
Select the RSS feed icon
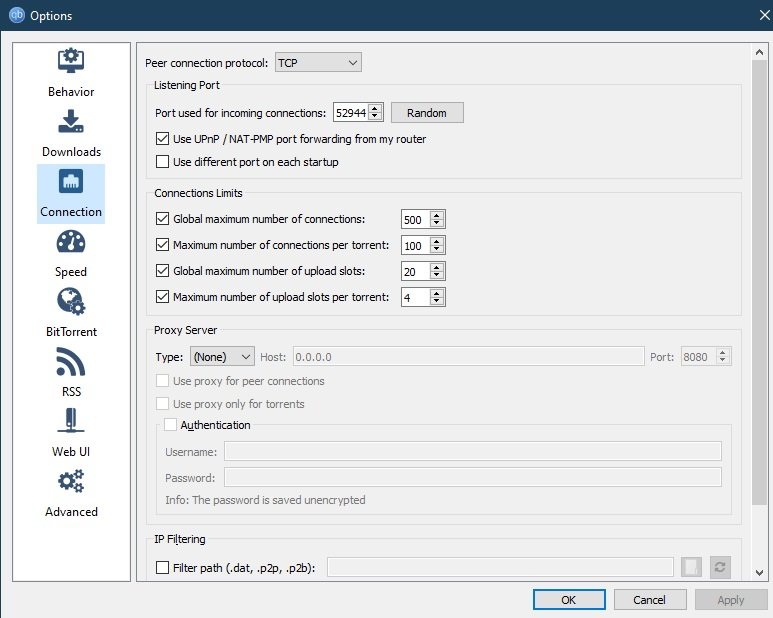71,362
